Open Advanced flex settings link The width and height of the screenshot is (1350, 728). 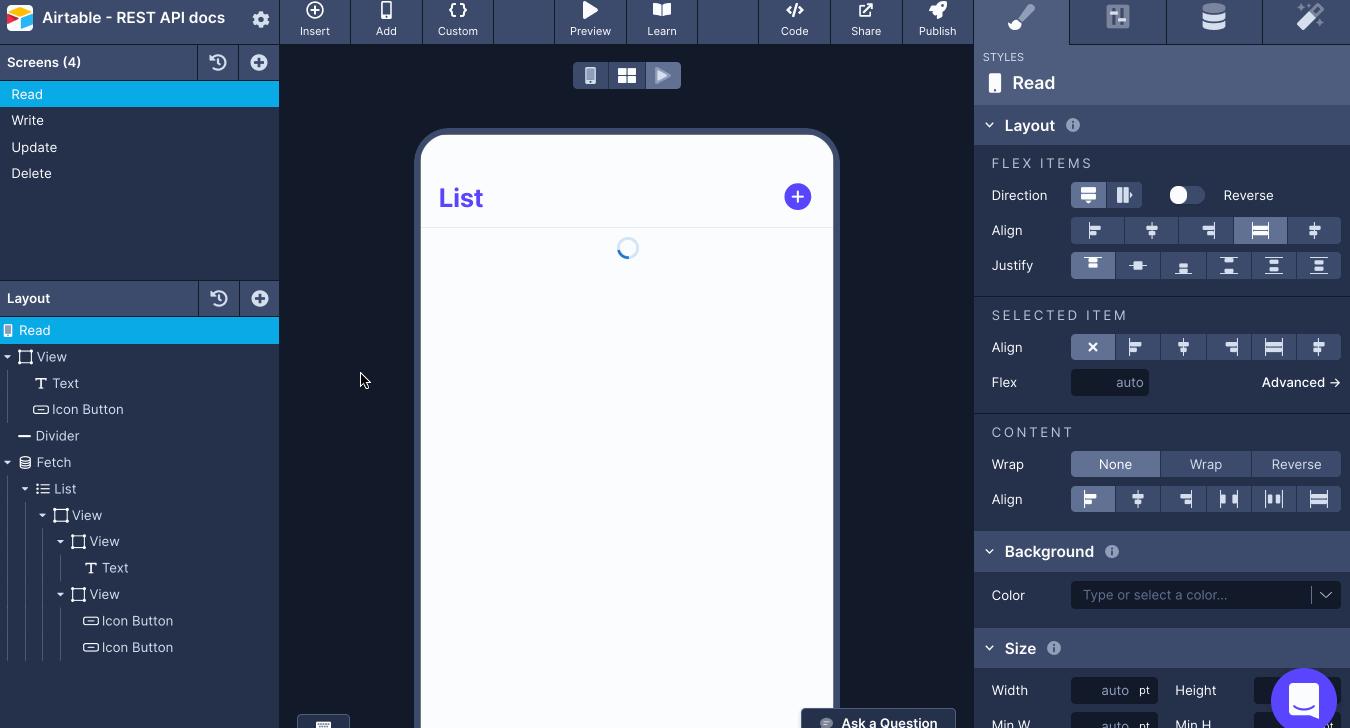tap(1300, 383)
